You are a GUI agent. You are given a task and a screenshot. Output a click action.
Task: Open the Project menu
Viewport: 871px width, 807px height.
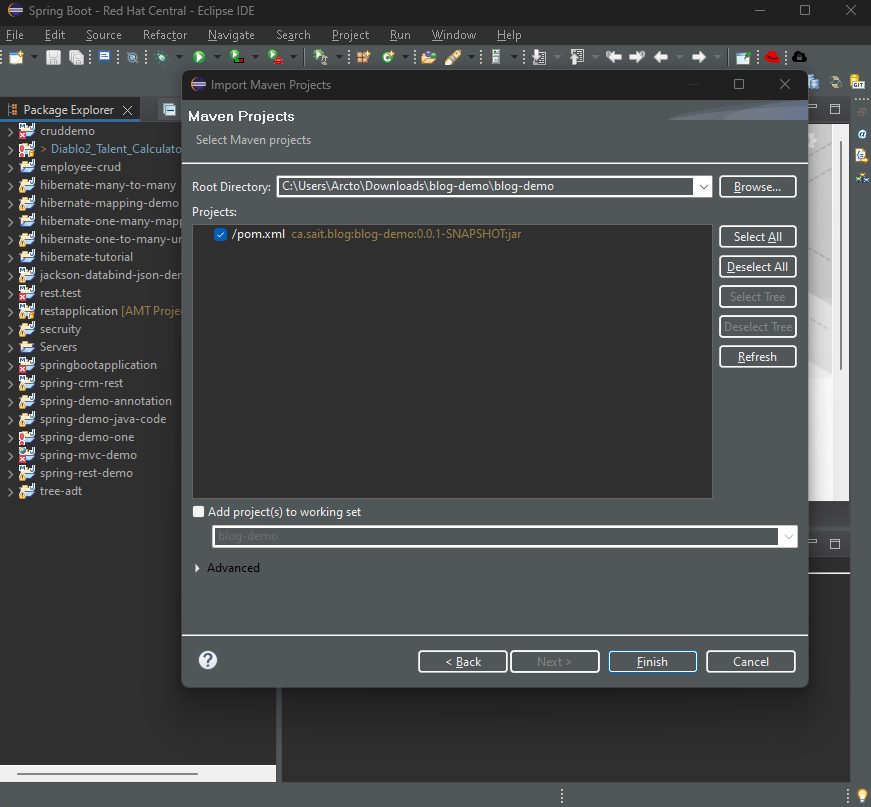(x=350, y=35)
